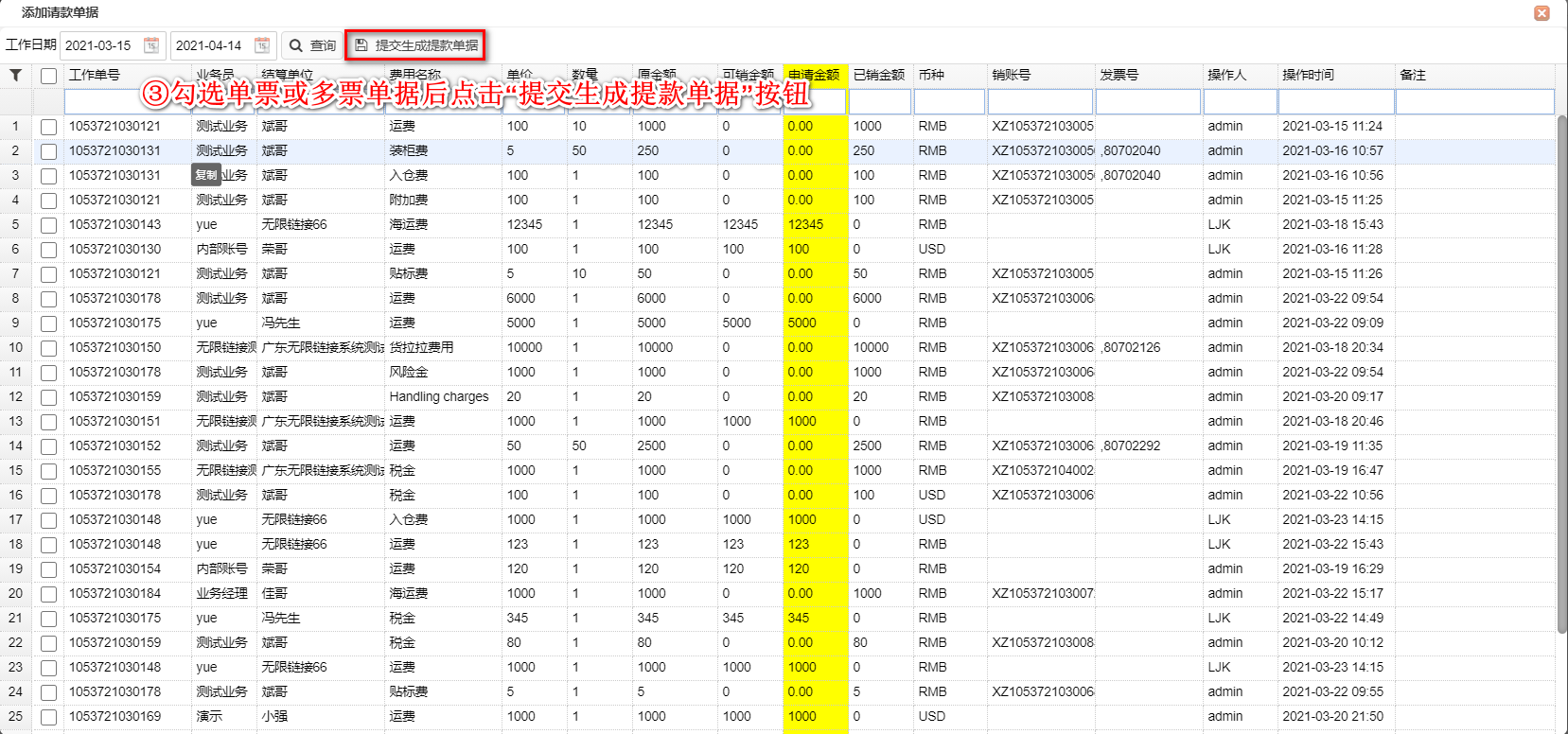The image size is (1568, 734).
Task: Select the checkbox for row 13
Action: (49, 422)
